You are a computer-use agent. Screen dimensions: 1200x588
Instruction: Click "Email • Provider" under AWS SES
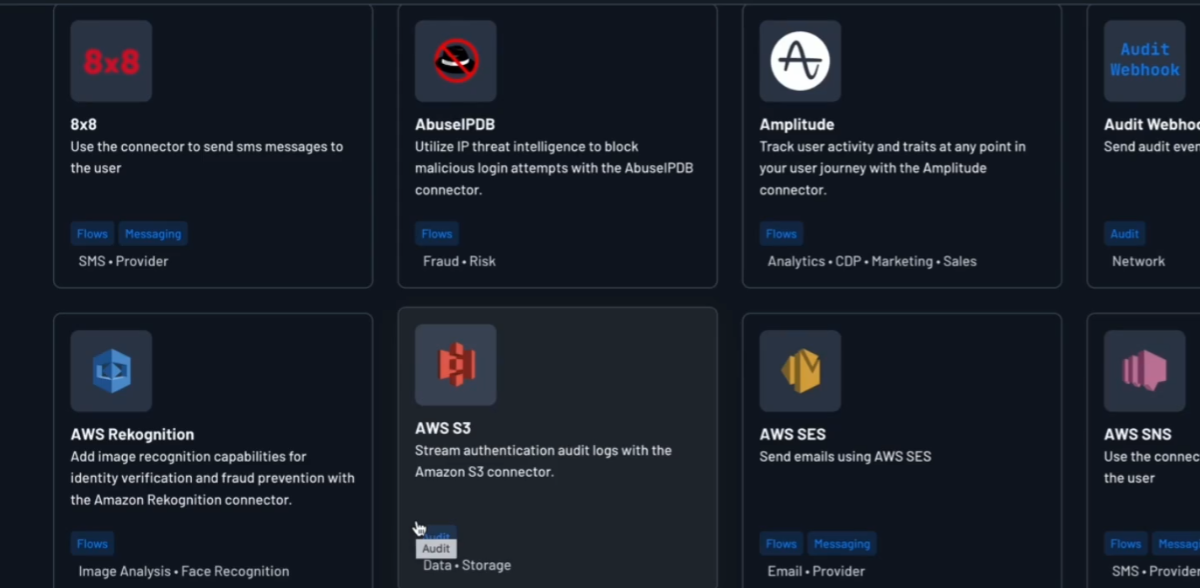click(x=818, y=571)
